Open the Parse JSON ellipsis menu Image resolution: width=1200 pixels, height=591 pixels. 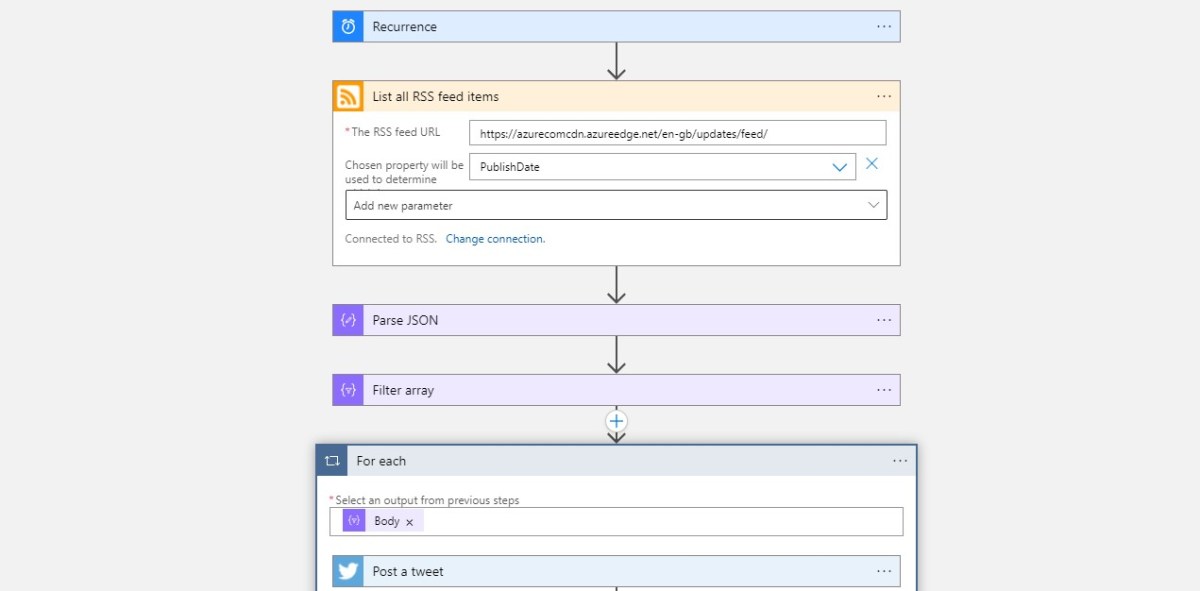pyautogui.click(x=883, y=319)
